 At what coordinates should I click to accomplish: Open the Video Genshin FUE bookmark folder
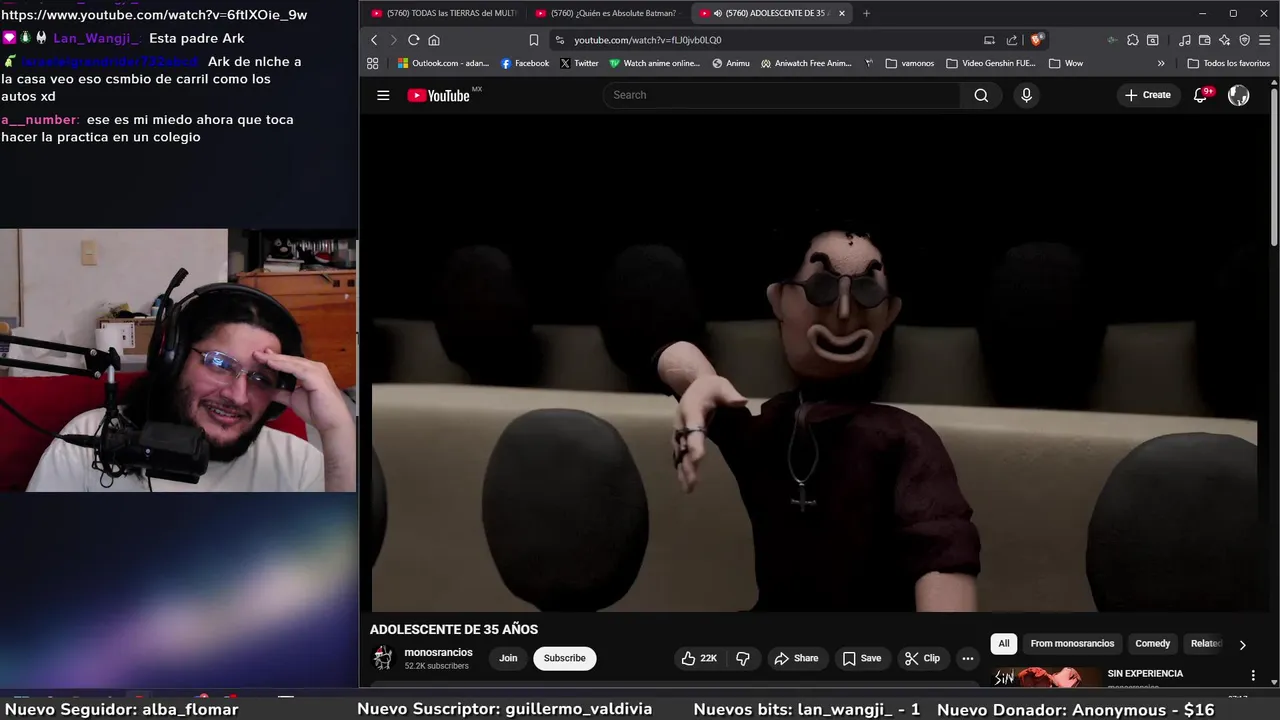click(x=990, y=63)
